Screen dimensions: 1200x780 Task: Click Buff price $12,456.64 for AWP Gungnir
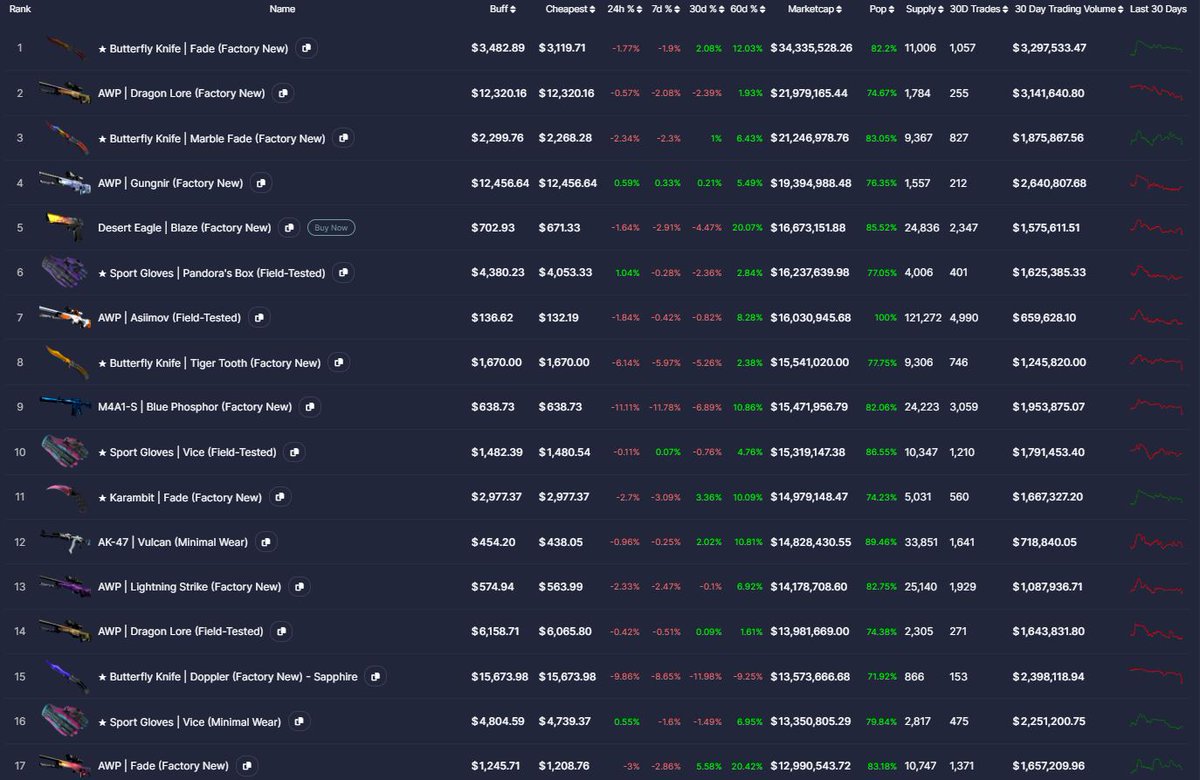499,183
